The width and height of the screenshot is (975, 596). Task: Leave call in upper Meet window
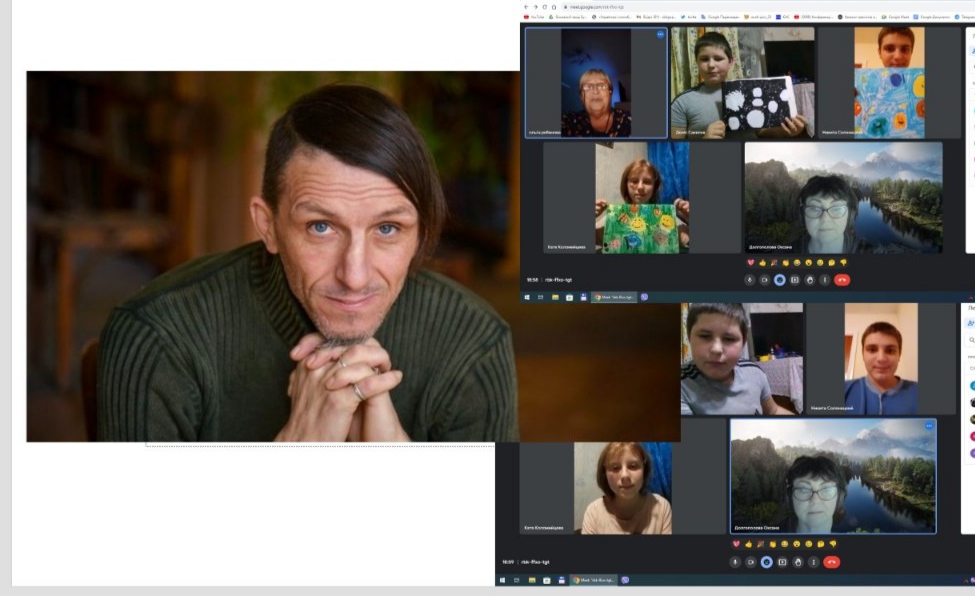pyautogui.click(x=842, y=280)
